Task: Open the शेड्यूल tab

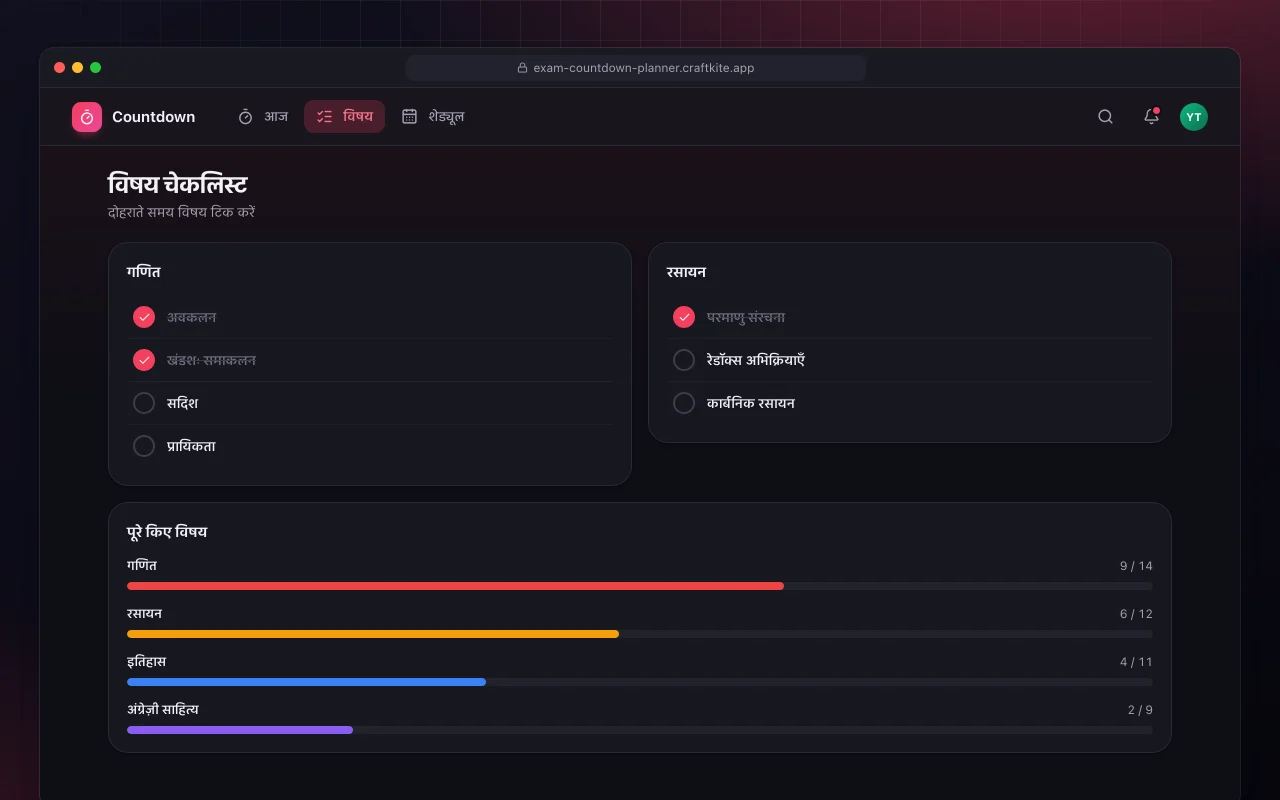Action: (x=432, y=117)
